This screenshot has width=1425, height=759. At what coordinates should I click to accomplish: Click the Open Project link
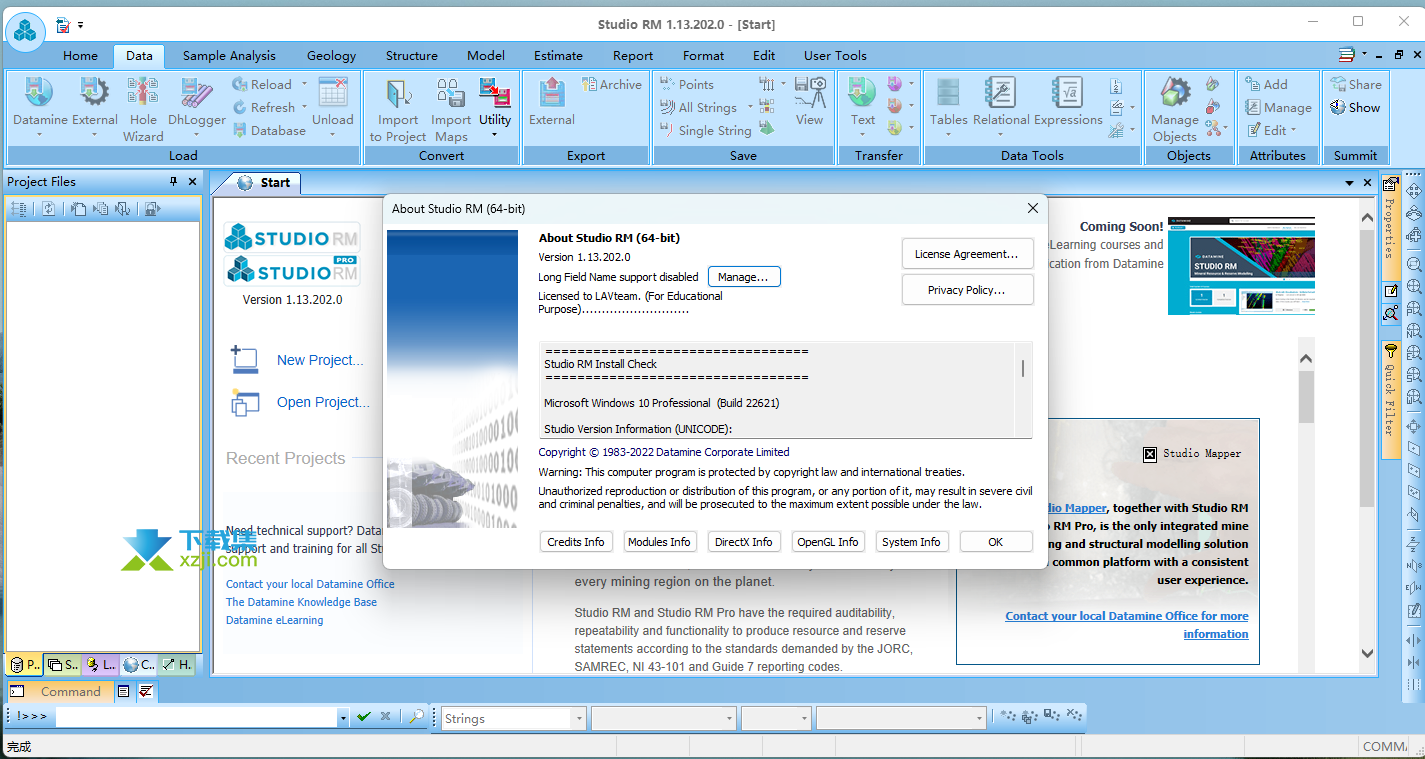click(x=323, y=402)
